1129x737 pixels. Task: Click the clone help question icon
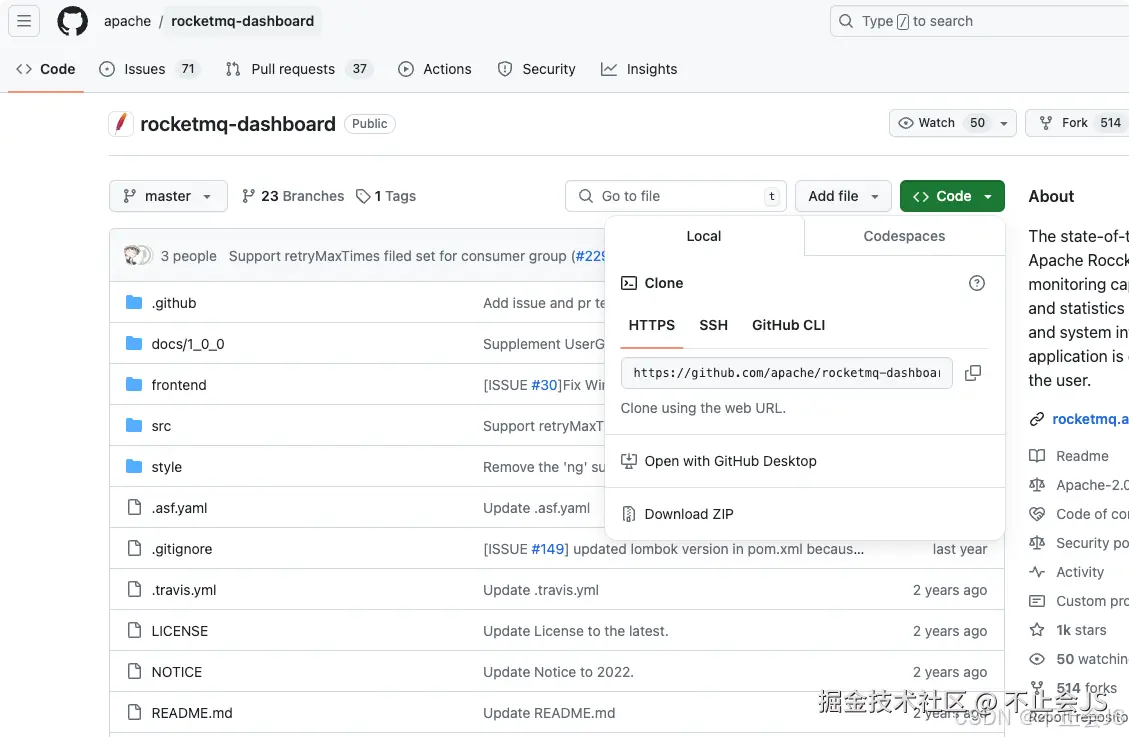coord(977,283)
